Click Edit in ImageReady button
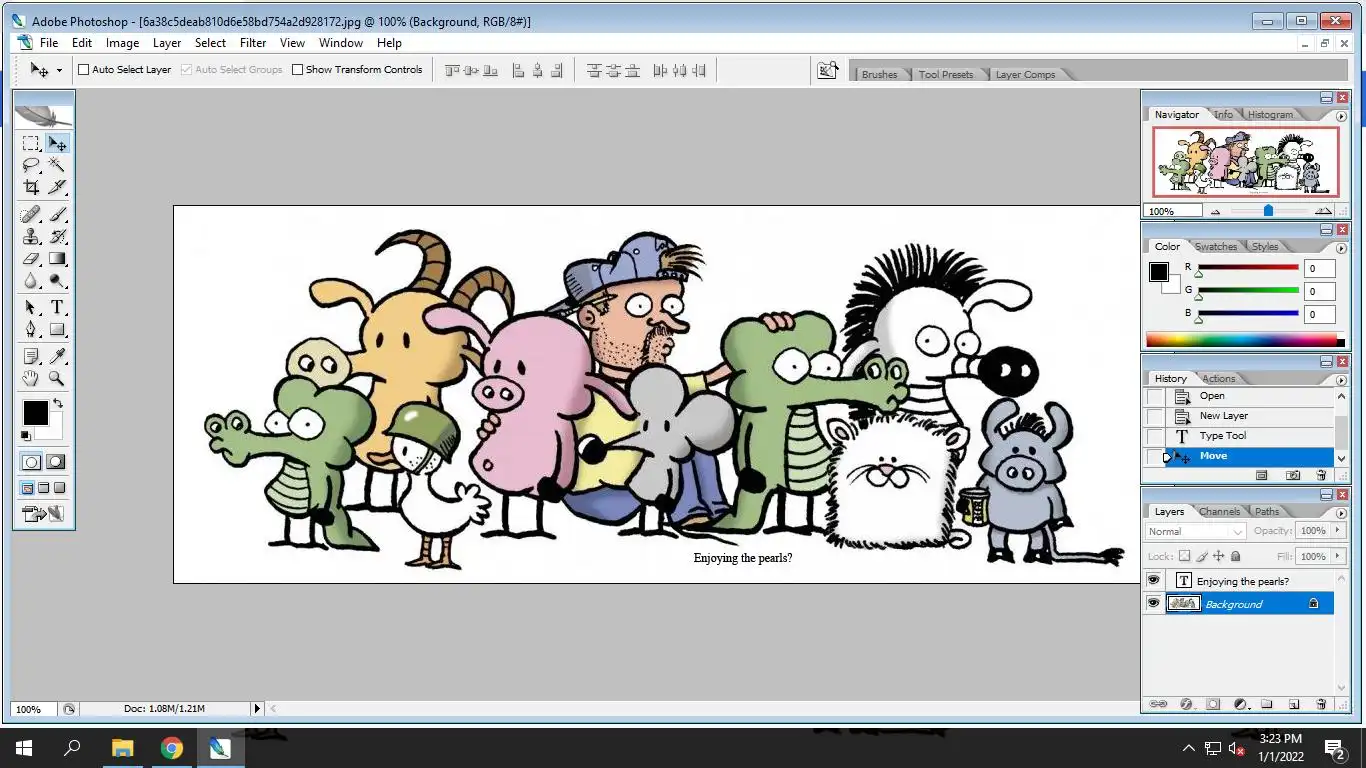1366x768 pixels. pos(43,514)
